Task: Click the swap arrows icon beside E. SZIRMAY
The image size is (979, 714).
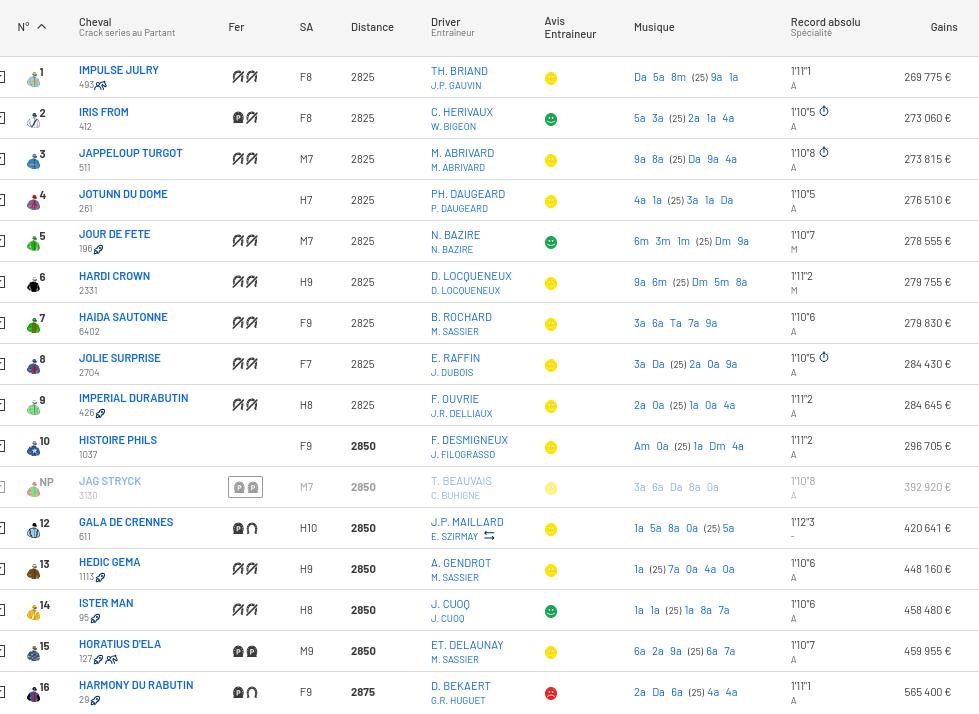Action: (x=489, y=536)
